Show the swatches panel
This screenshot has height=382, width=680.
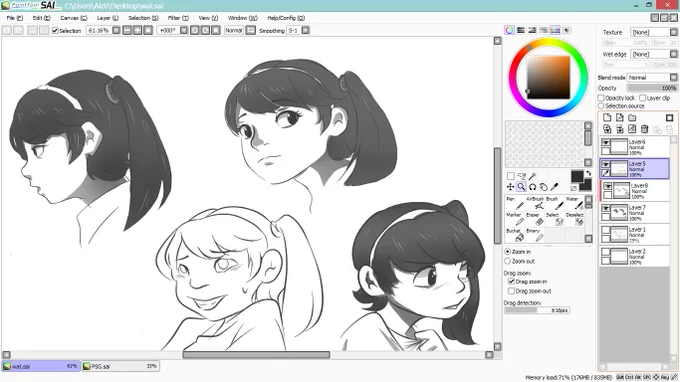[x=555, y=30]
